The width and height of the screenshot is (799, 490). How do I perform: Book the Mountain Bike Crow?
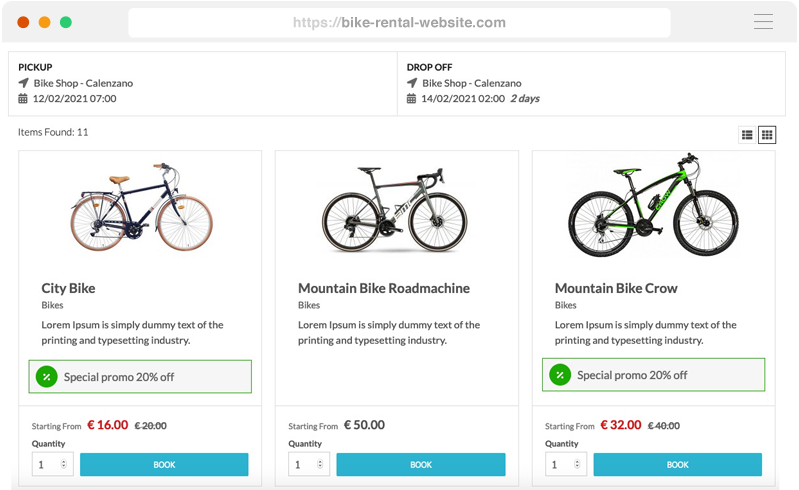pos(677,465)
